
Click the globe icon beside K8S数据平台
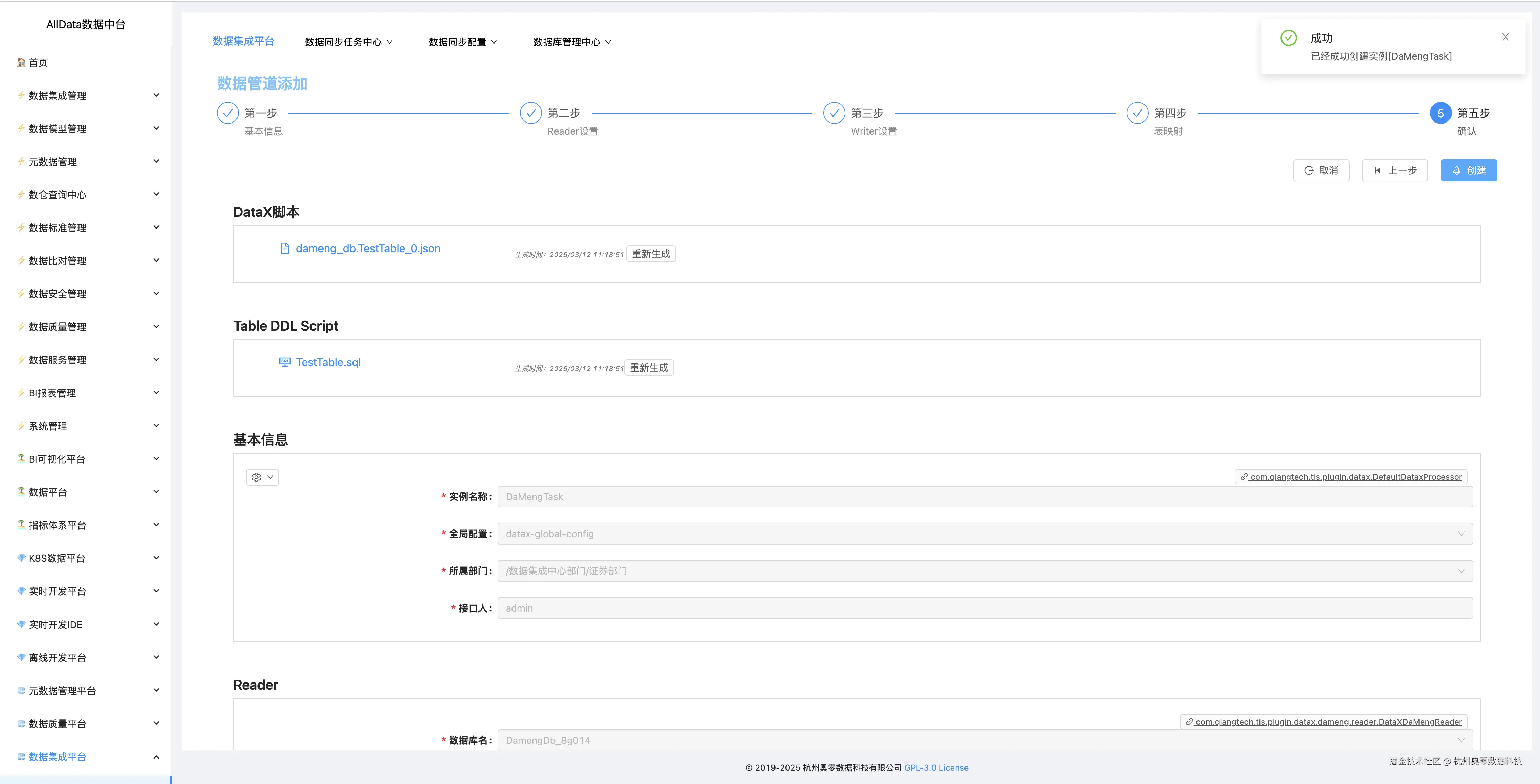[x=20, y=558]
